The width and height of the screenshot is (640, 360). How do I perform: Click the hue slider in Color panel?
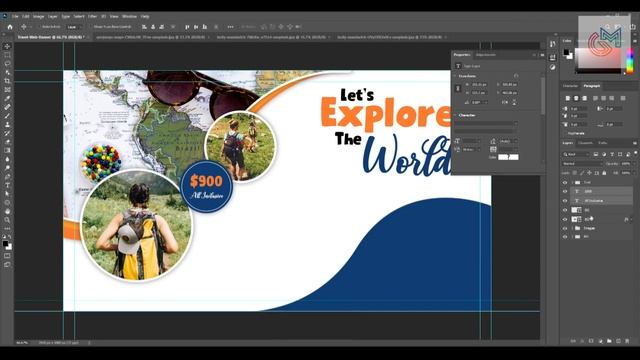point(630,61)
